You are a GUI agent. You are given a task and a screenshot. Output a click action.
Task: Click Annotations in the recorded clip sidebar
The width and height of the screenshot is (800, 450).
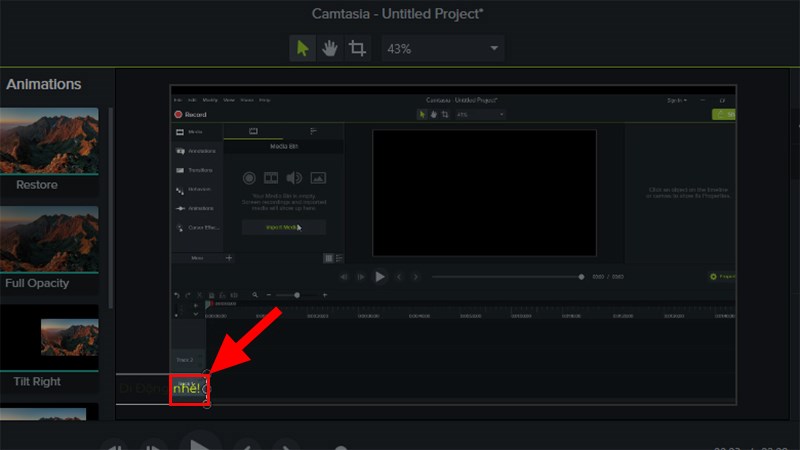[x=196, y=151]
